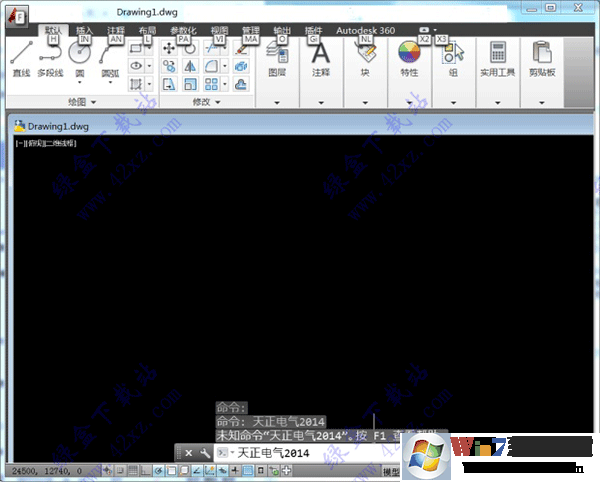600x482 pixels.
Task: Select the Line (直线) drawing tool
Action: [21, 58]
